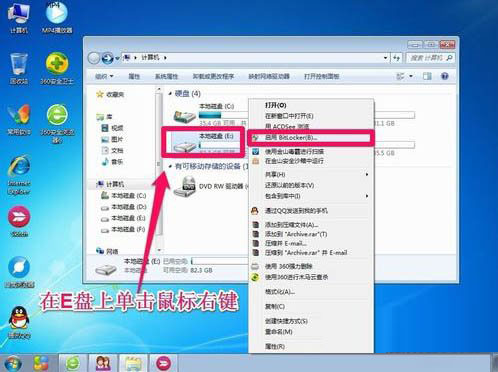Click the colorful blocks taskbar icon next to Start

(41, 363)
